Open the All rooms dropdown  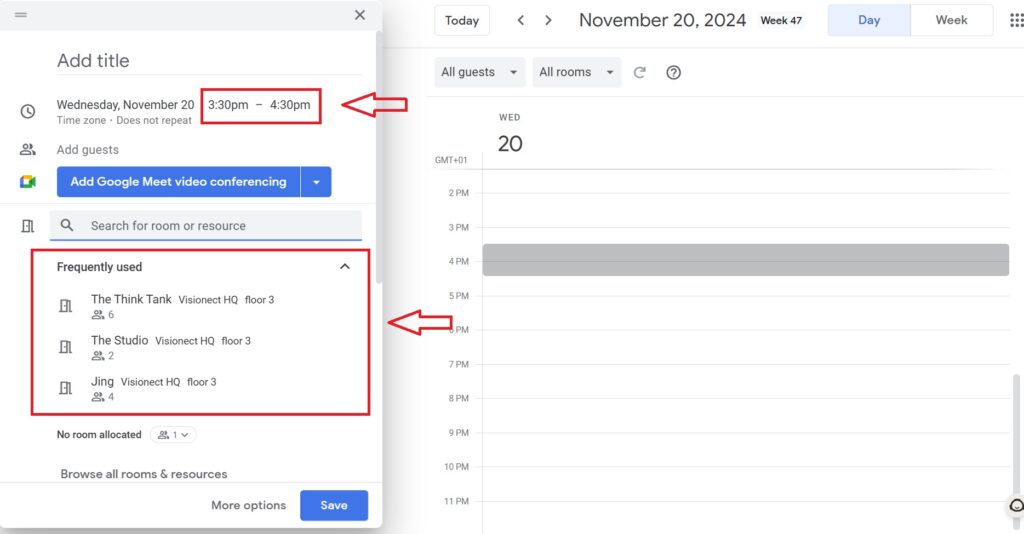578,72
